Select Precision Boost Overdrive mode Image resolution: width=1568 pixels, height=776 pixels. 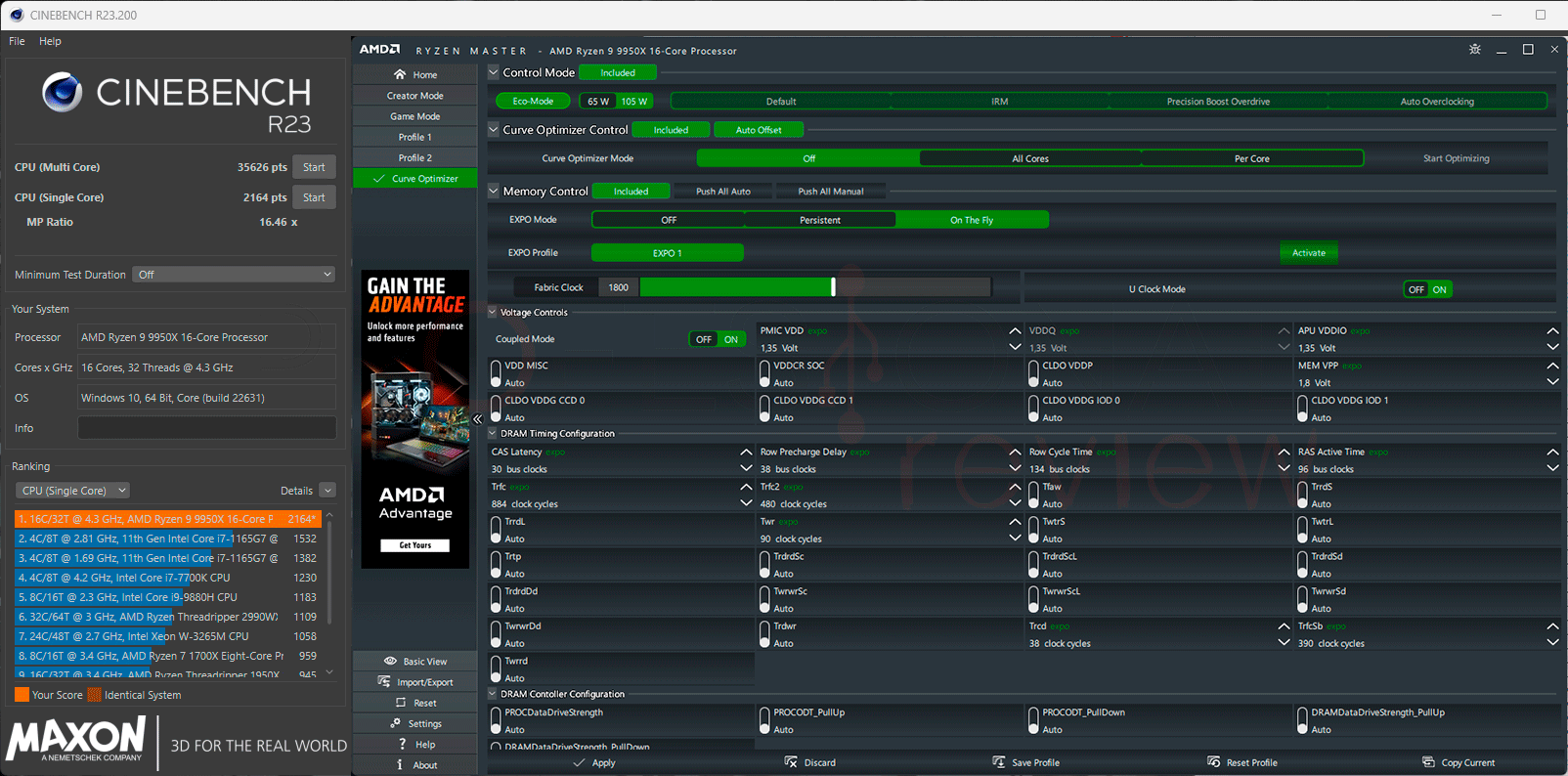tap(1218, 101)
